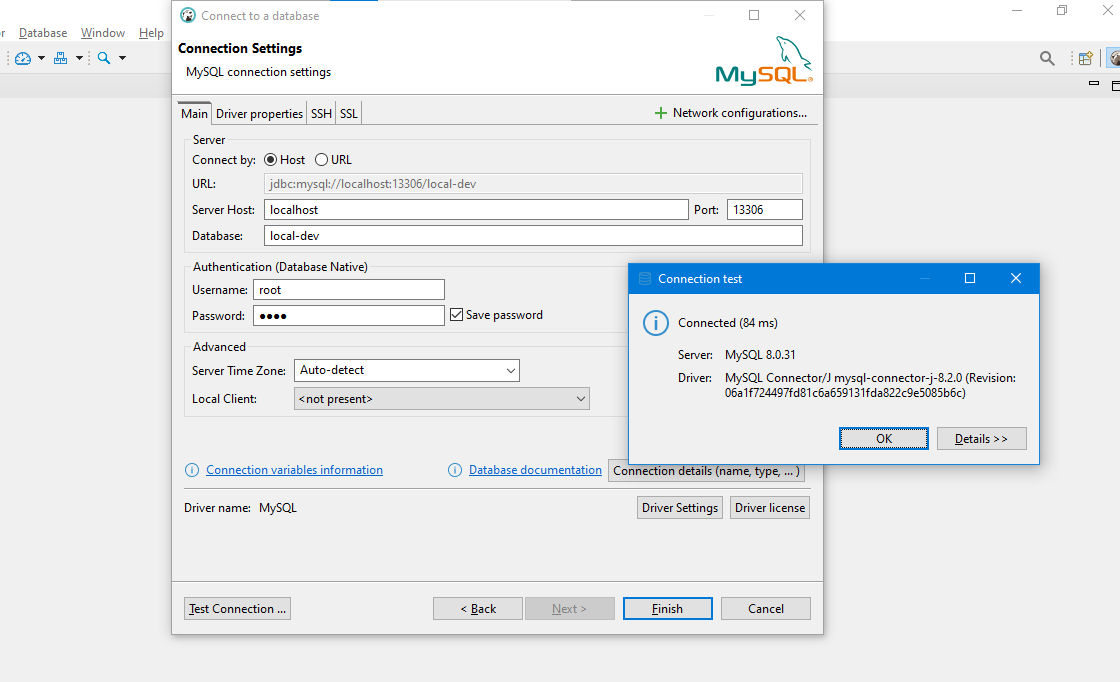Screen dimensions: 1120x682
Task: Click the info icon beside Database documentation
Action: click(x=454, y=470)
